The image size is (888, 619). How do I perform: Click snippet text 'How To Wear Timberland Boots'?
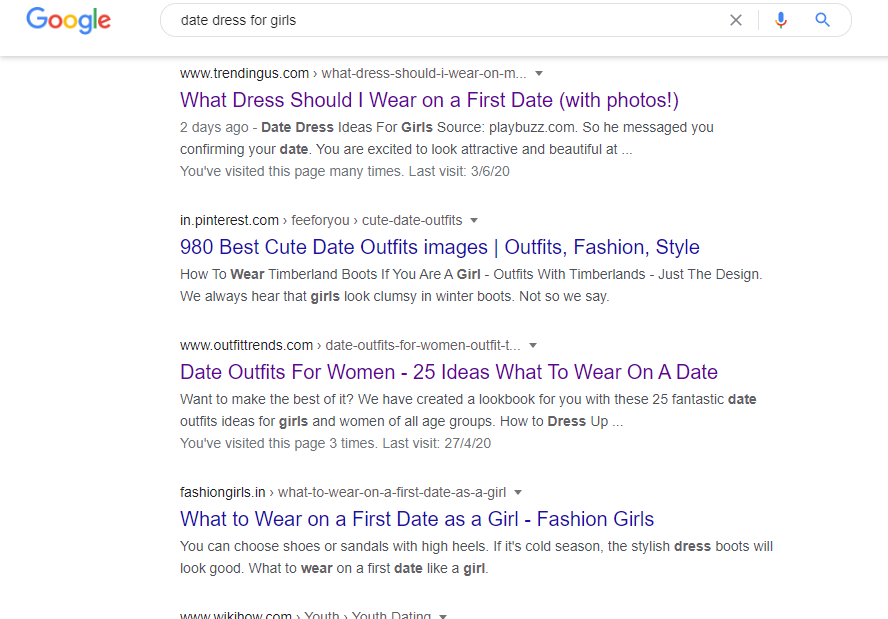coord(279,275)
